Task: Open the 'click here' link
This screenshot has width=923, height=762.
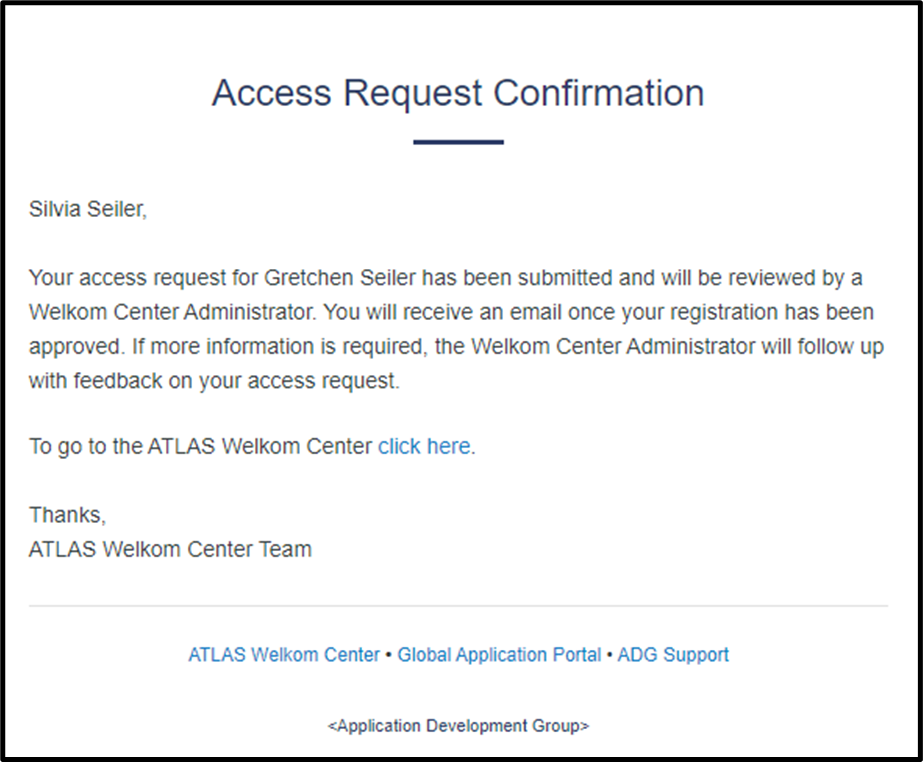Action: tap(424, 446)
